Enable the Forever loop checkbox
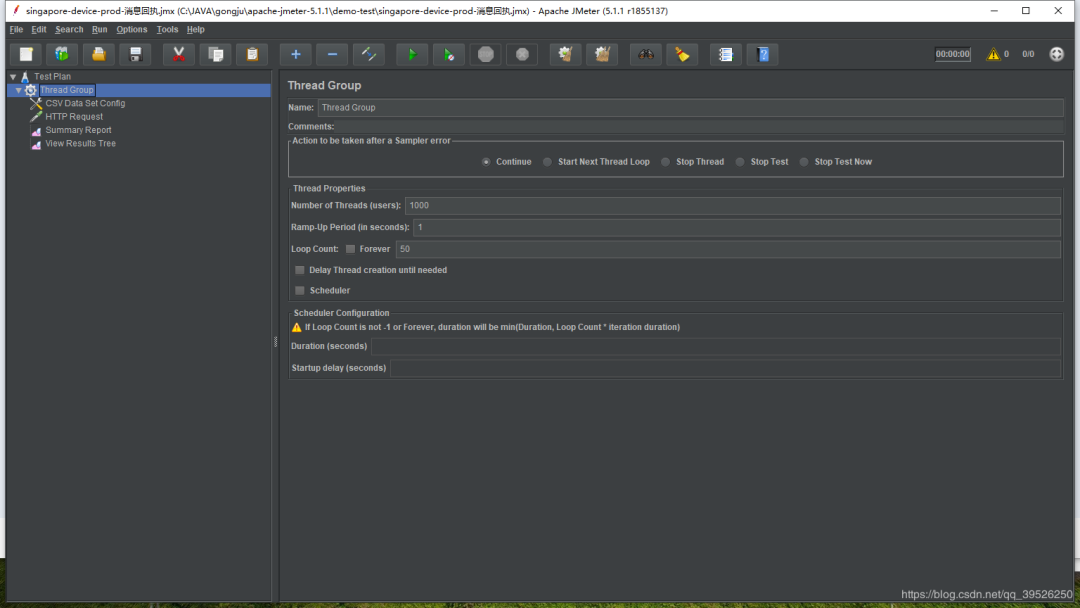The height and width of the screenshot is (608, 1080). point(350,249)
